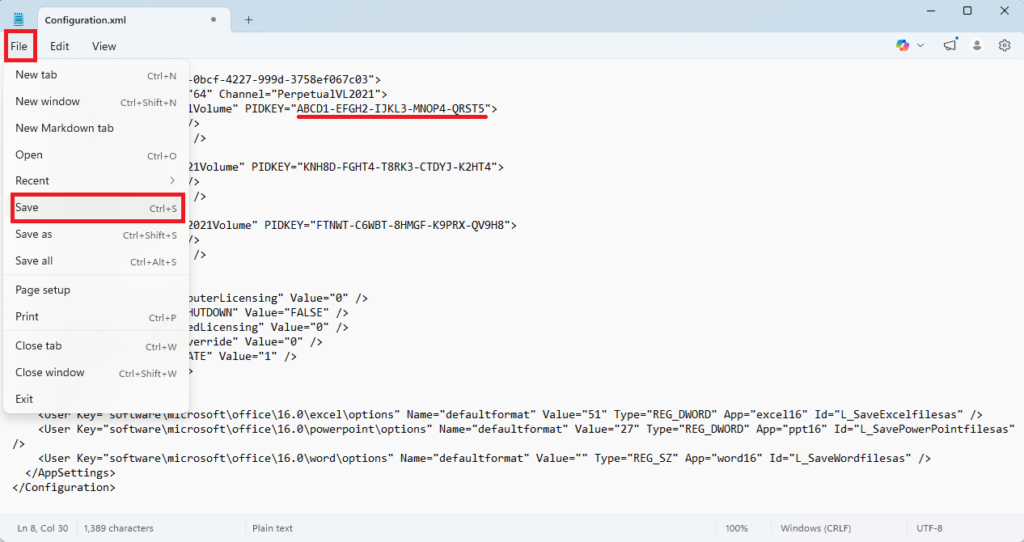This screenshot has height=542, width=1024.
Task: Select the Configuration.xml tab
Action: click(131, 20)
